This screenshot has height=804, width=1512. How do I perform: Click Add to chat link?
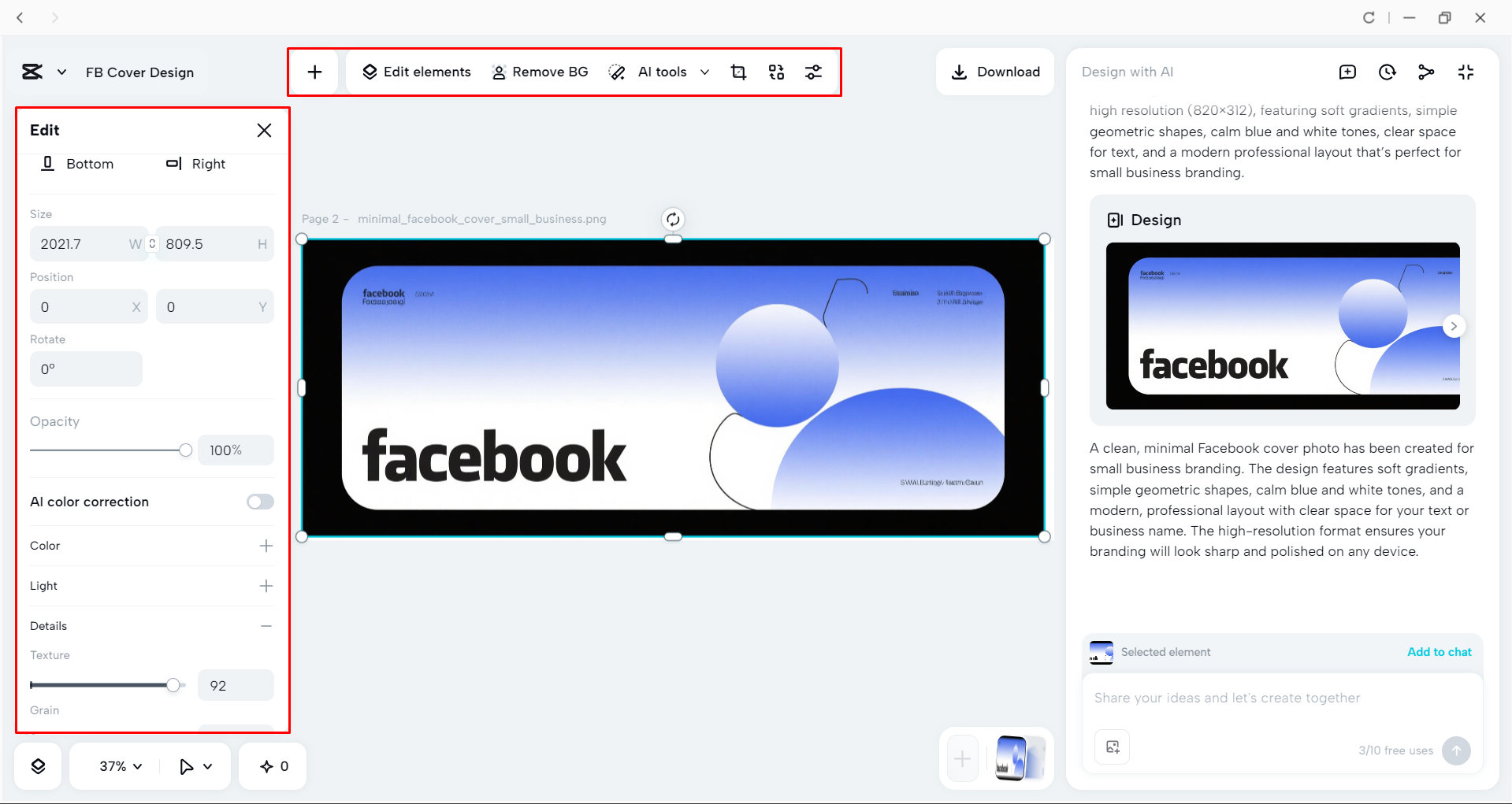[x=1440, y=652]
